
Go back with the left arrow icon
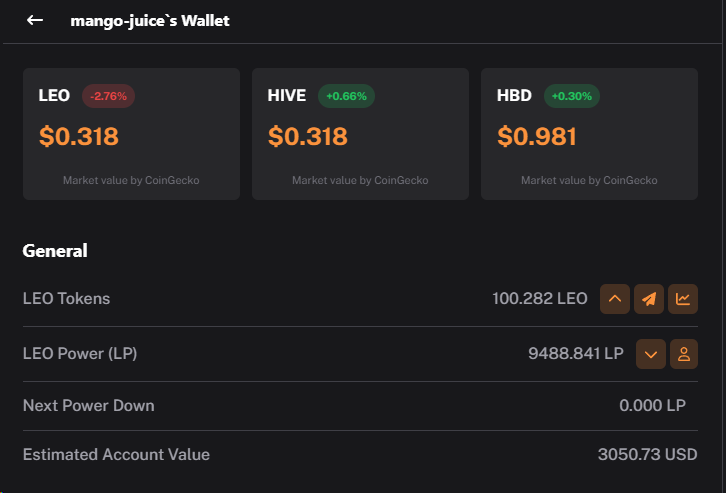tap(35, 20)
